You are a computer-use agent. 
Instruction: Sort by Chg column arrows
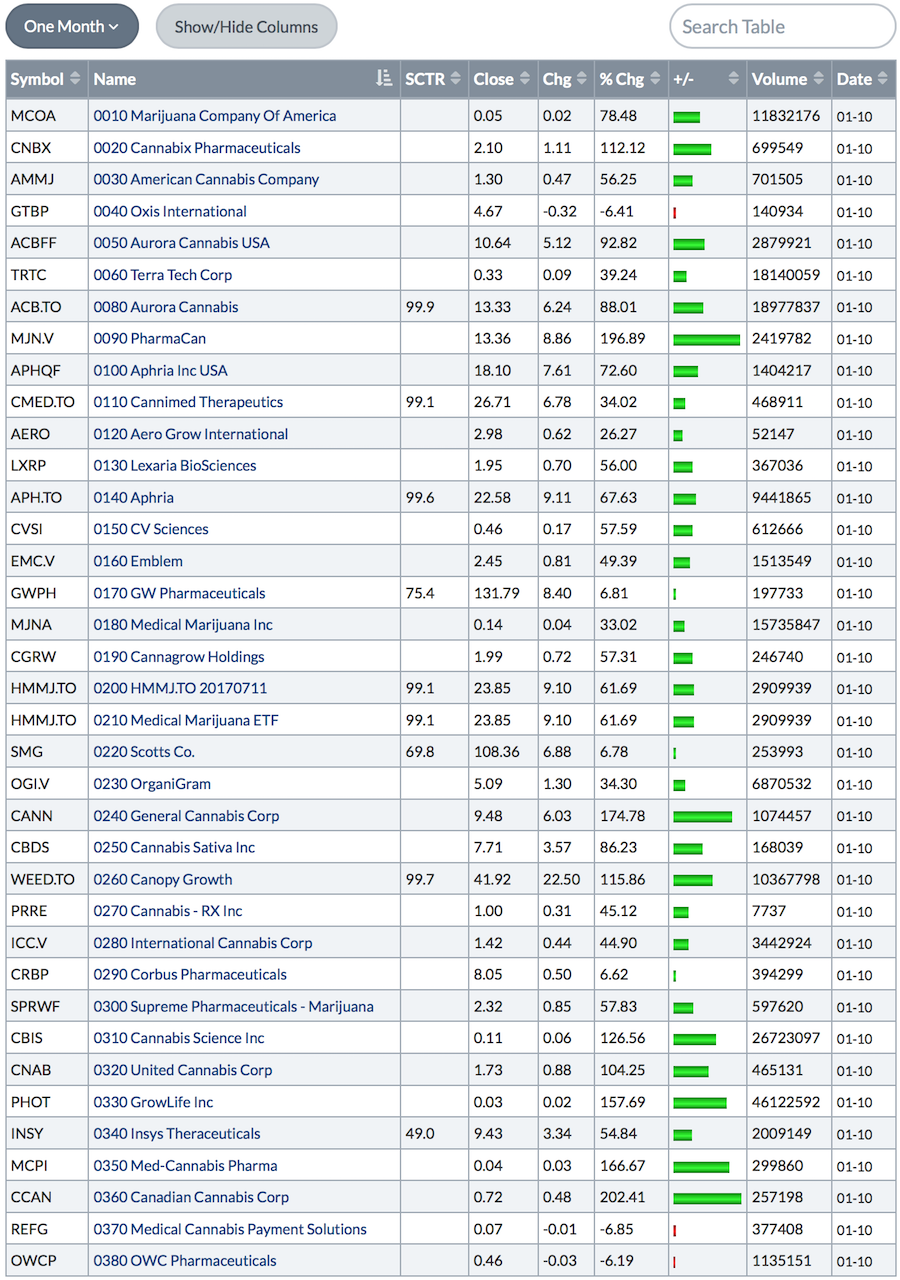coord(581,79)
